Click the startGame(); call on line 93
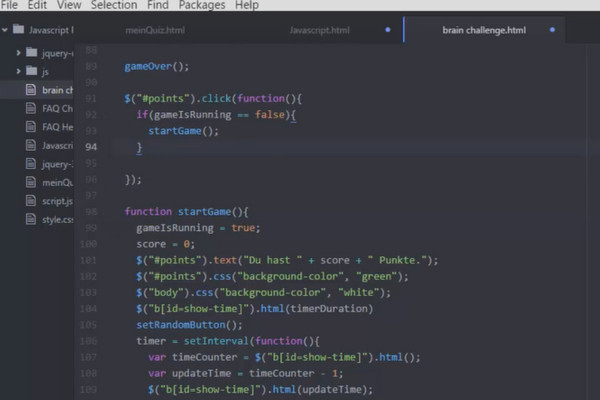 [x=183, y=131]
